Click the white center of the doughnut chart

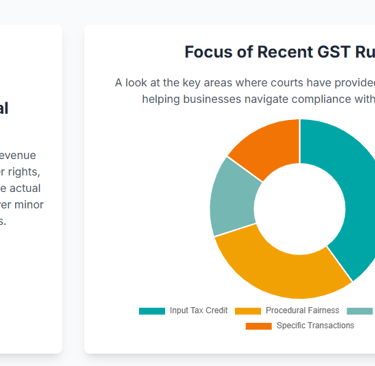[300, 209]
